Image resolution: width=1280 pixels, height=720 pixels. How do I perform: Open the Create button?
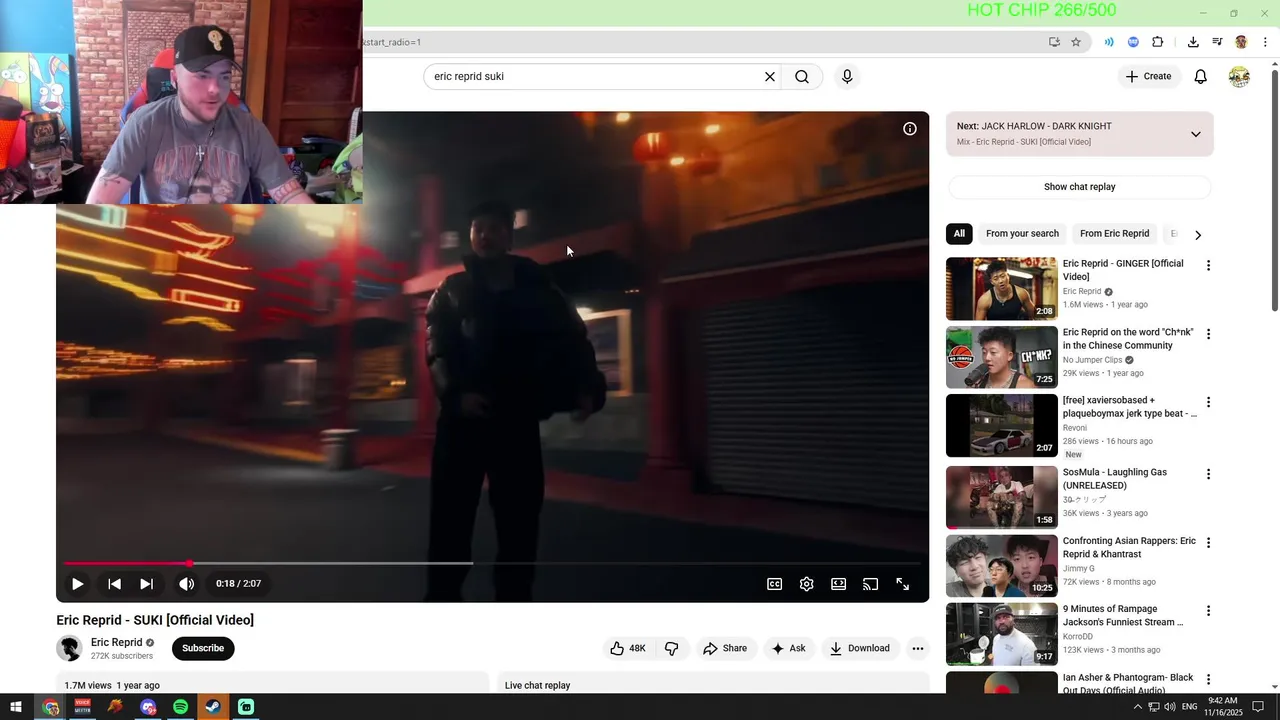click(1148, 77)
